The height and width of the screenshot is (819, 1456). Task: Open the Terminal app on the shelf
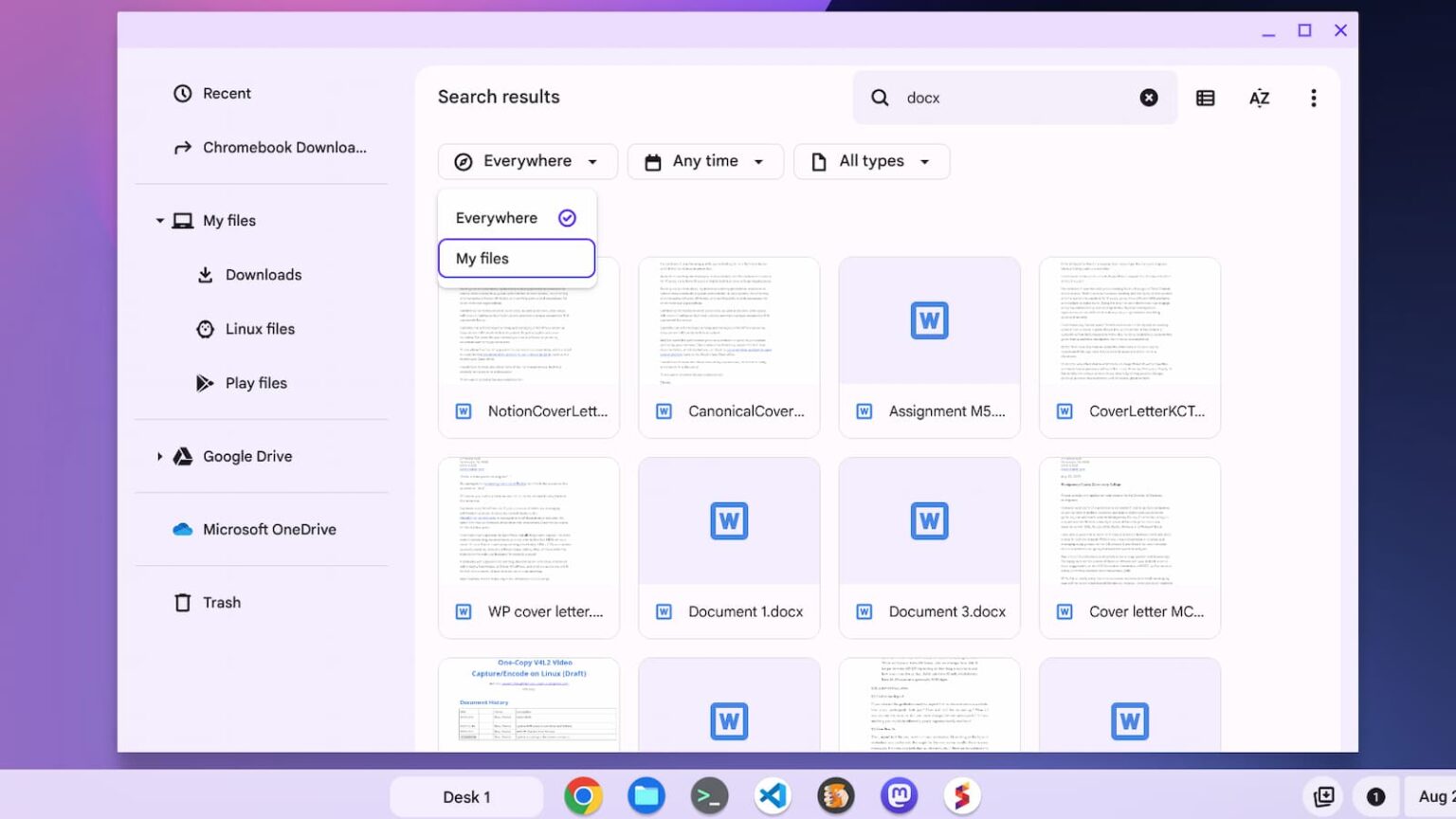coord(709,796)
